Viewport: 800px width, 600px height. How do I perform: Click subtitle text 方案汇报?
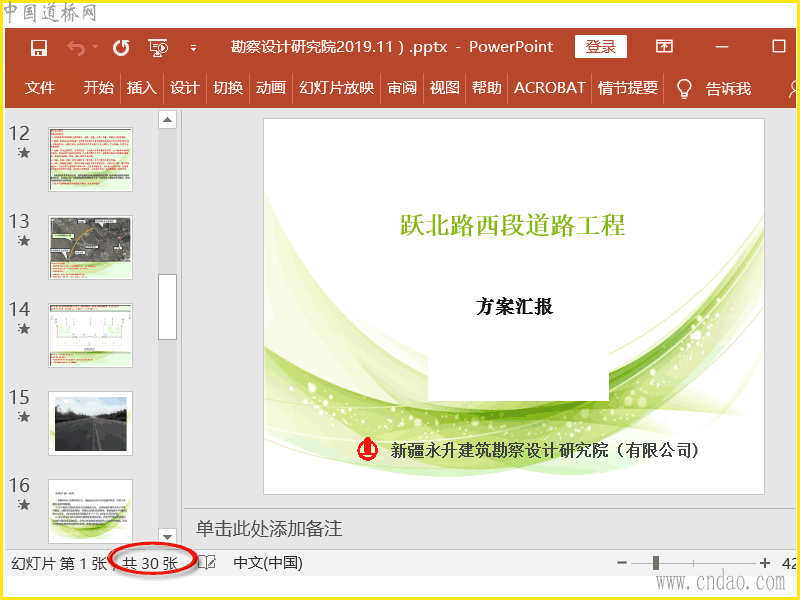[514, 307]
